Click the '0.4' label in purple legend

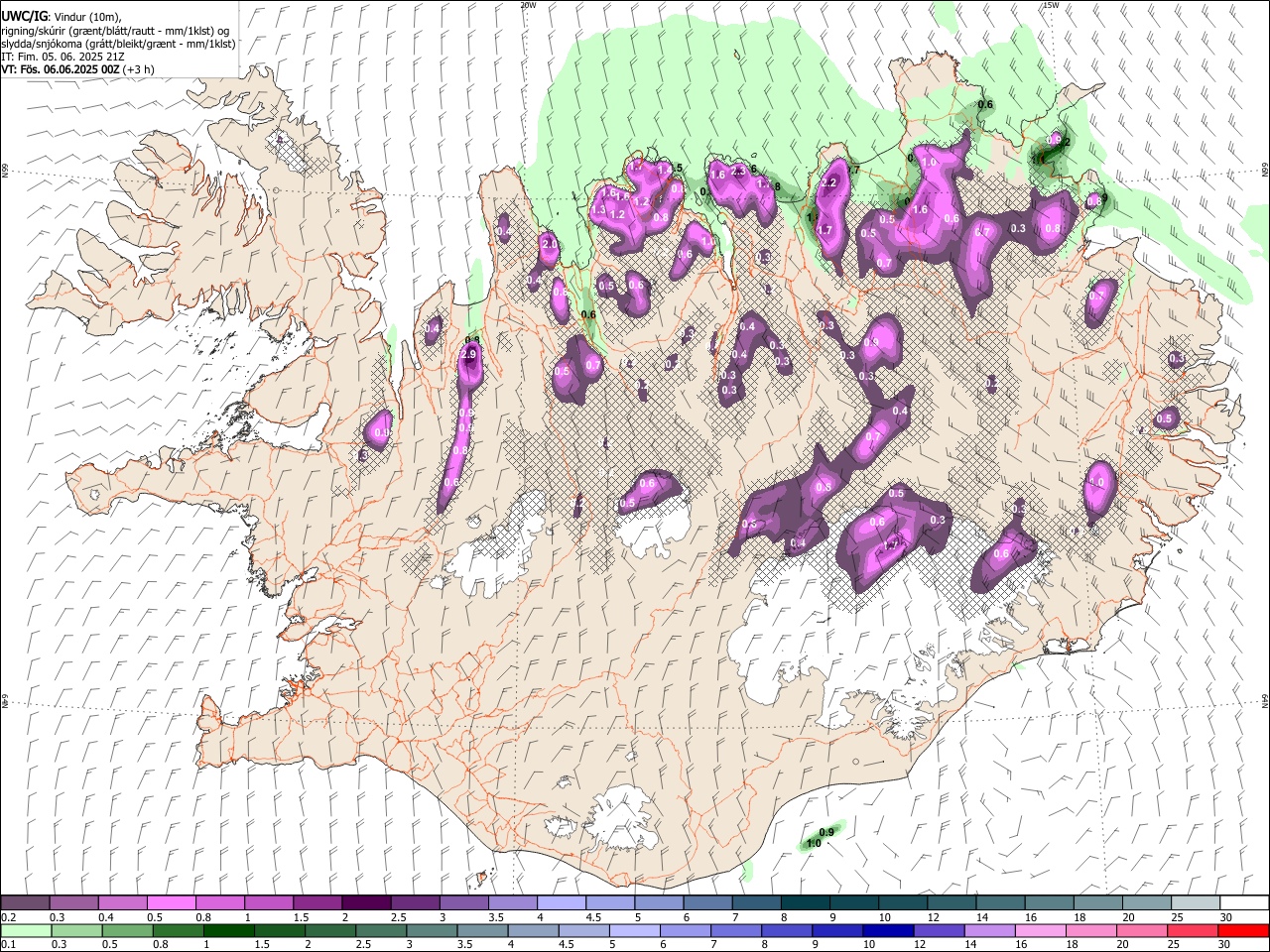pyautogui.click(x=106, y=917)
